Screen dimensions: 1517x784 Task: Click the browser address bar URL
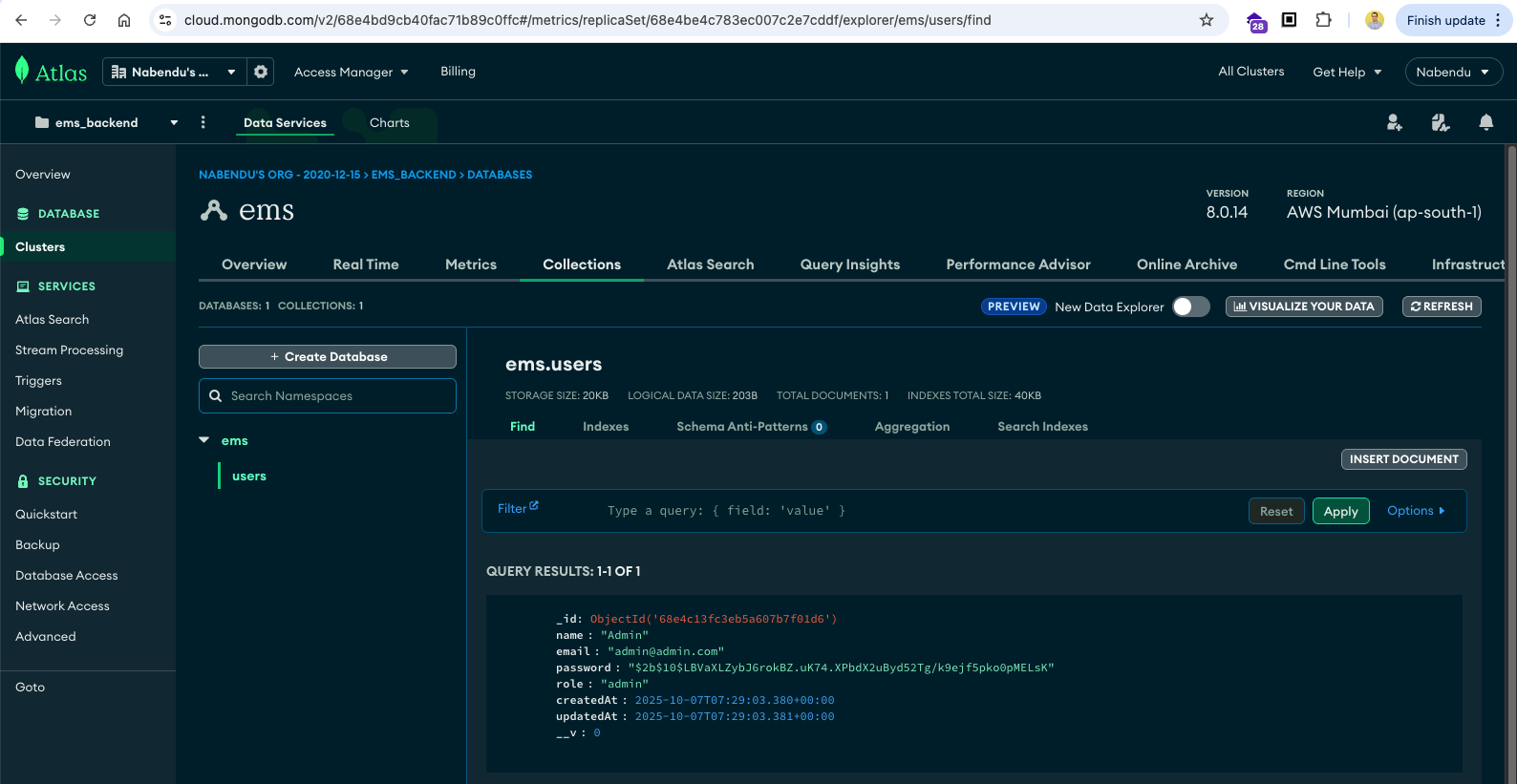pyautogui.click(x=588, y=20)
